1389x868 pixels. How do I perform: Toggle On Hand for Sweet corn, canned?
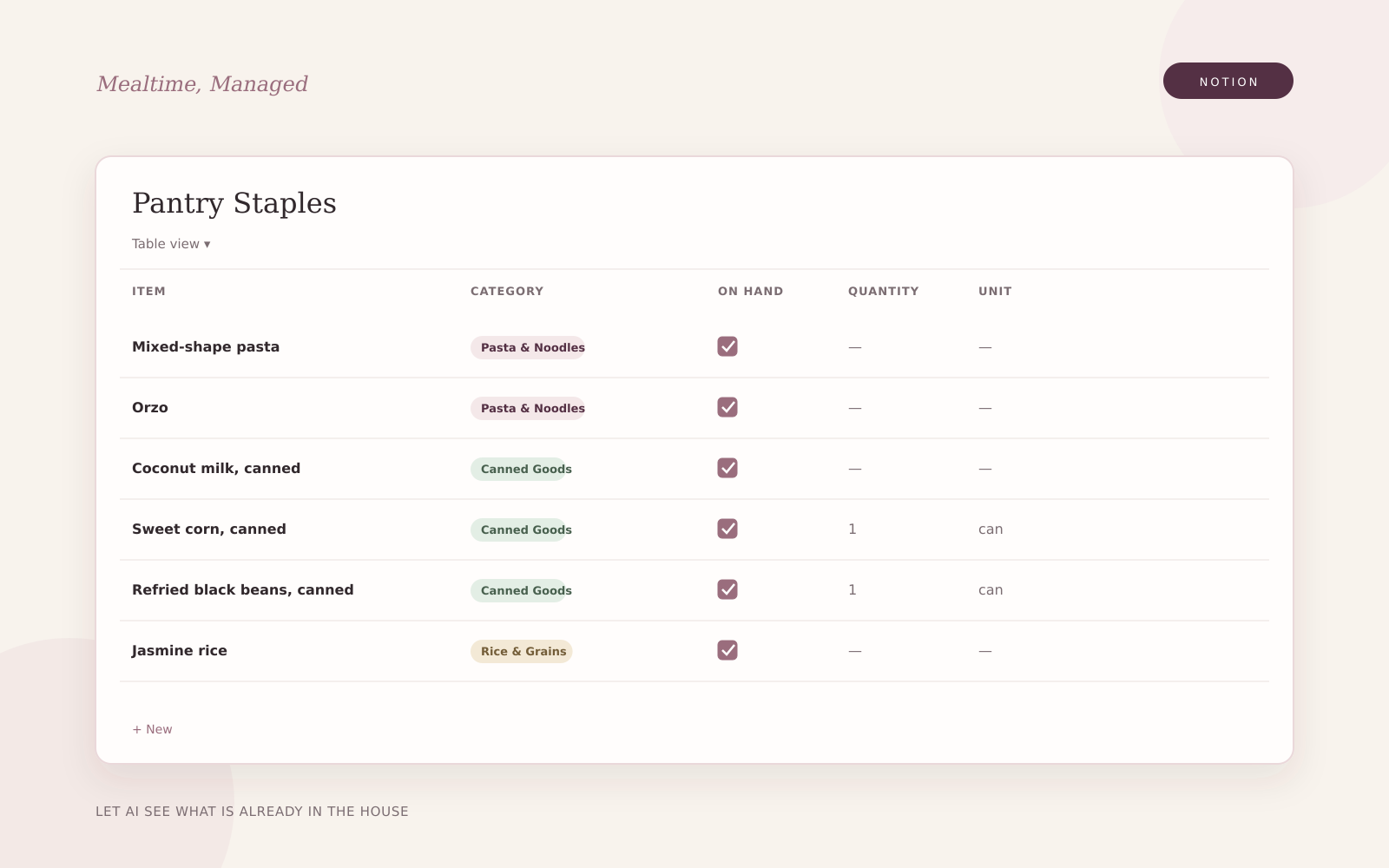(x=727, y=529)
